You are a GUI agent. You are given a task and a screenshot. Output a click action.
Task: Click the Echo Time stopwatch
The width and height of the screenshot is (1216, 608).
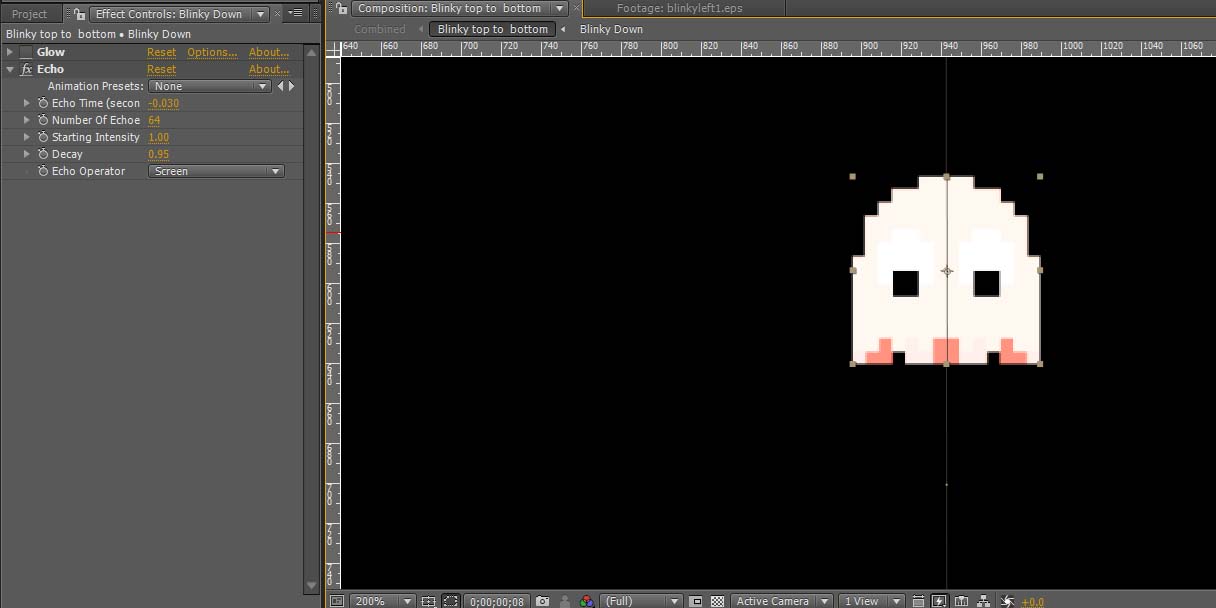click(x=43, y=103)
